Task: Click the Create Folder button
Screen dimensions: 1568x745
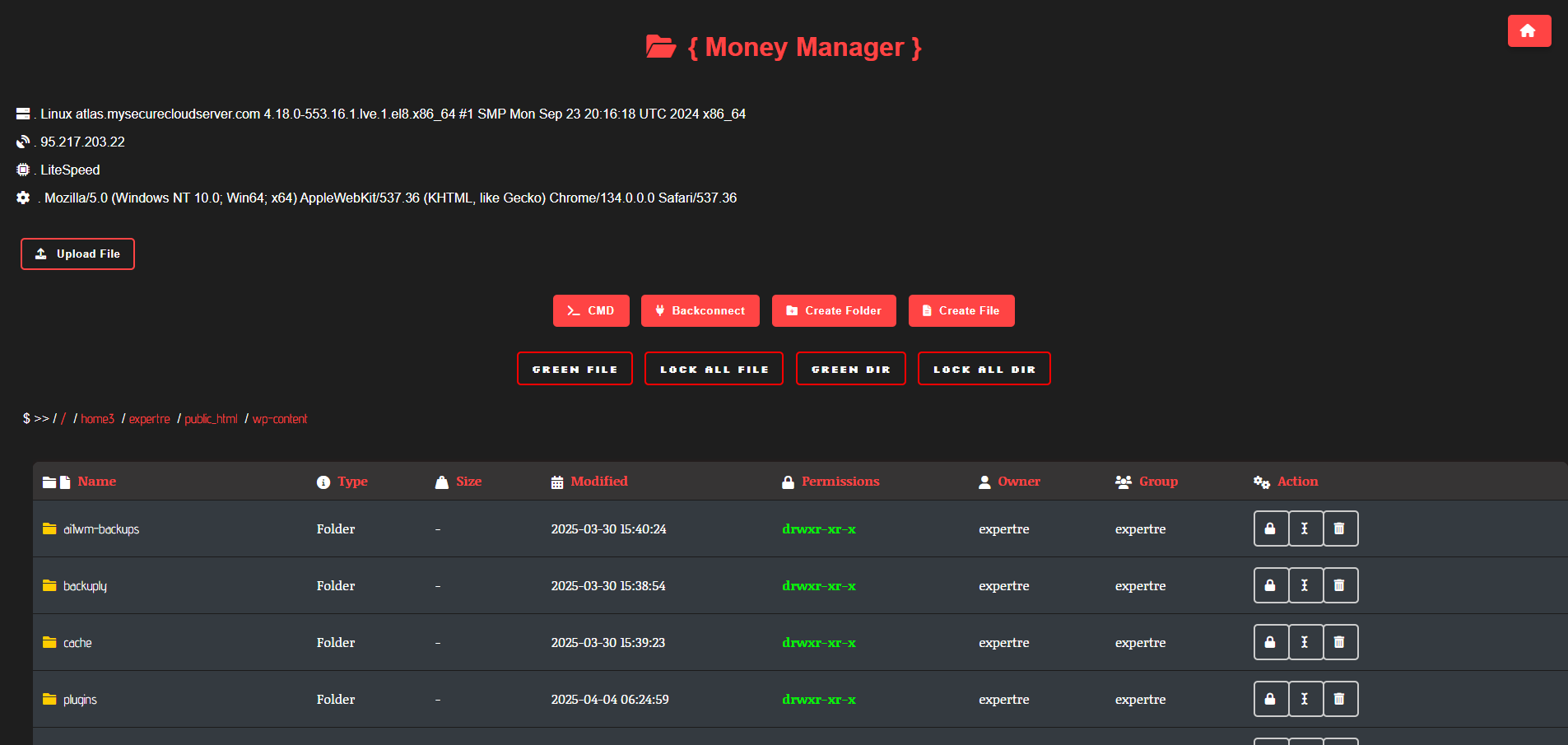Action: click(833, 311)
